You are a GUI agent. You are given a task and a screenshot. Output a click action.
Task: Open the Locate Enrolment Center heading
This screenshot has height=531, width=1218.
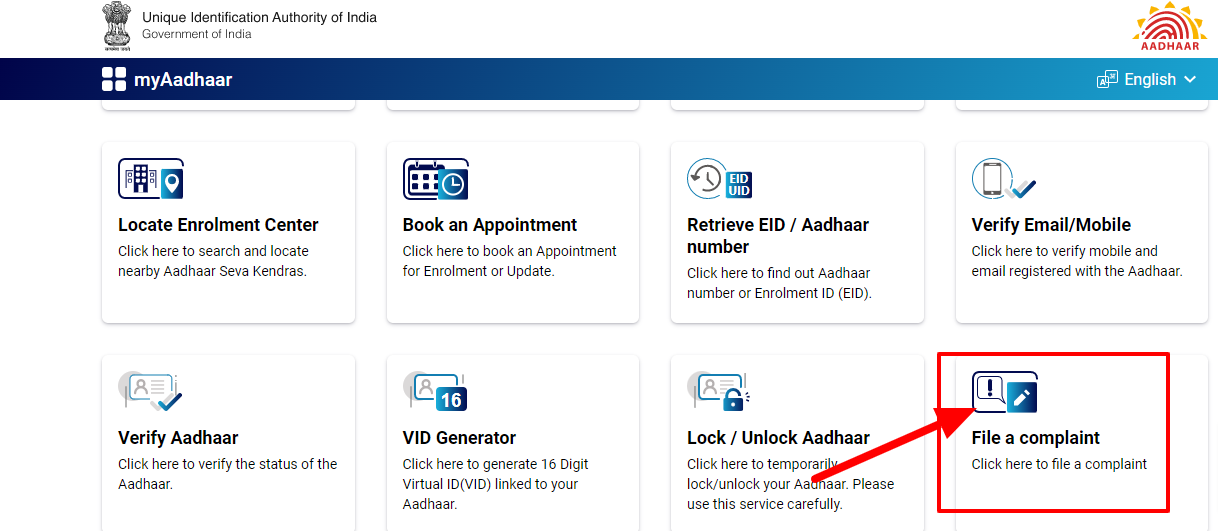point(218,225)
